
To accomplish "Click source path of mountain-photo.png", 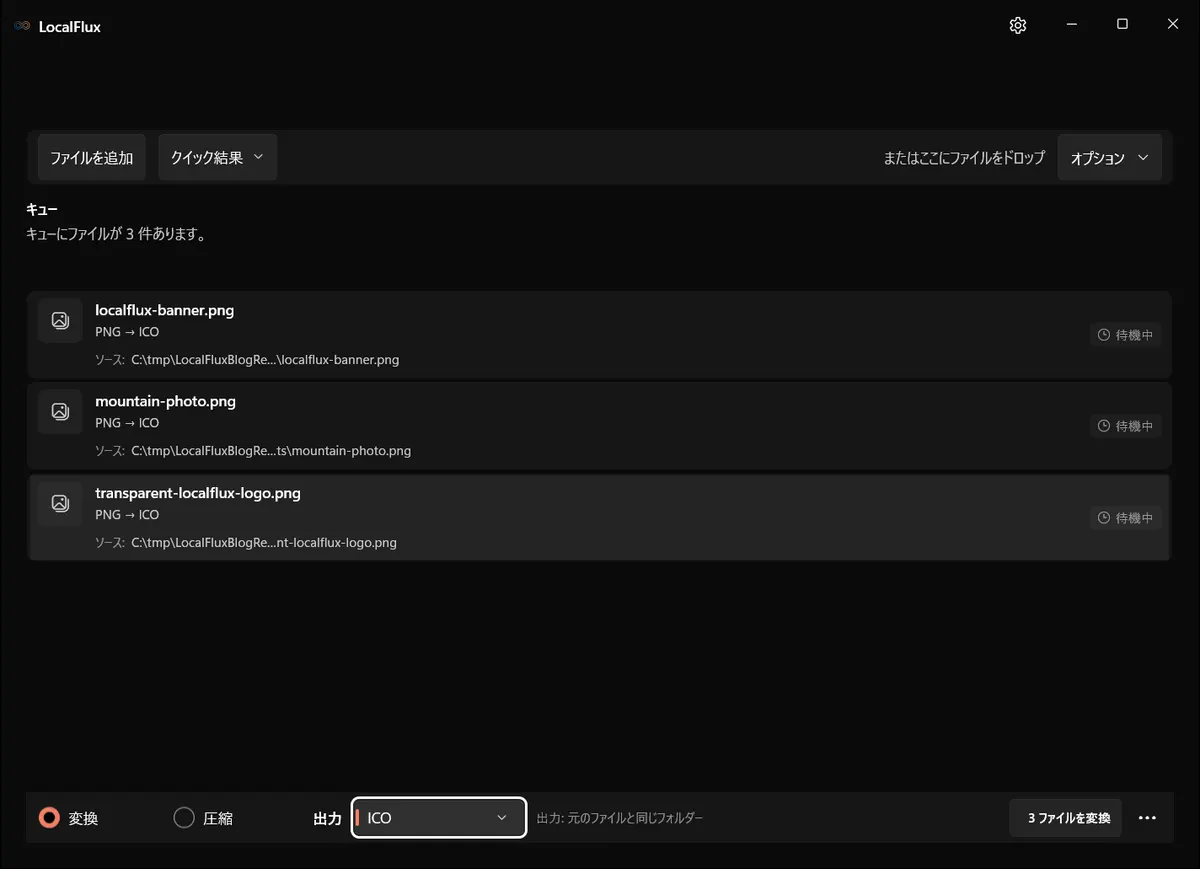I will (271, 451).
